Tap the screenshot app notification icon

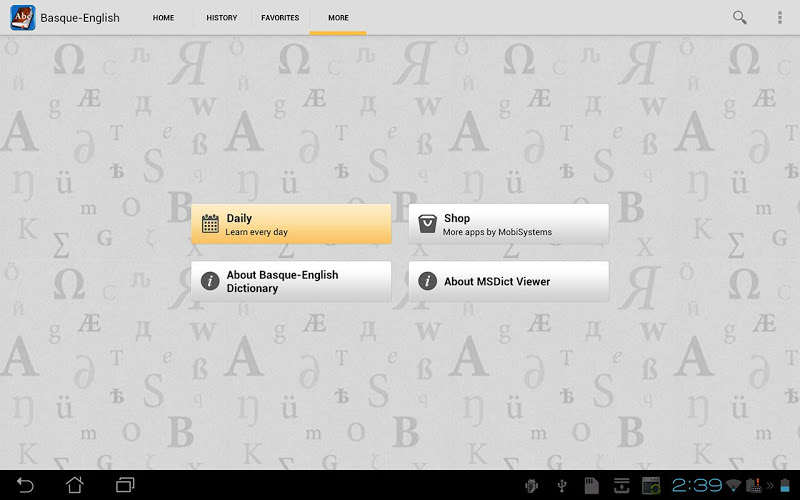pos(651,486)
